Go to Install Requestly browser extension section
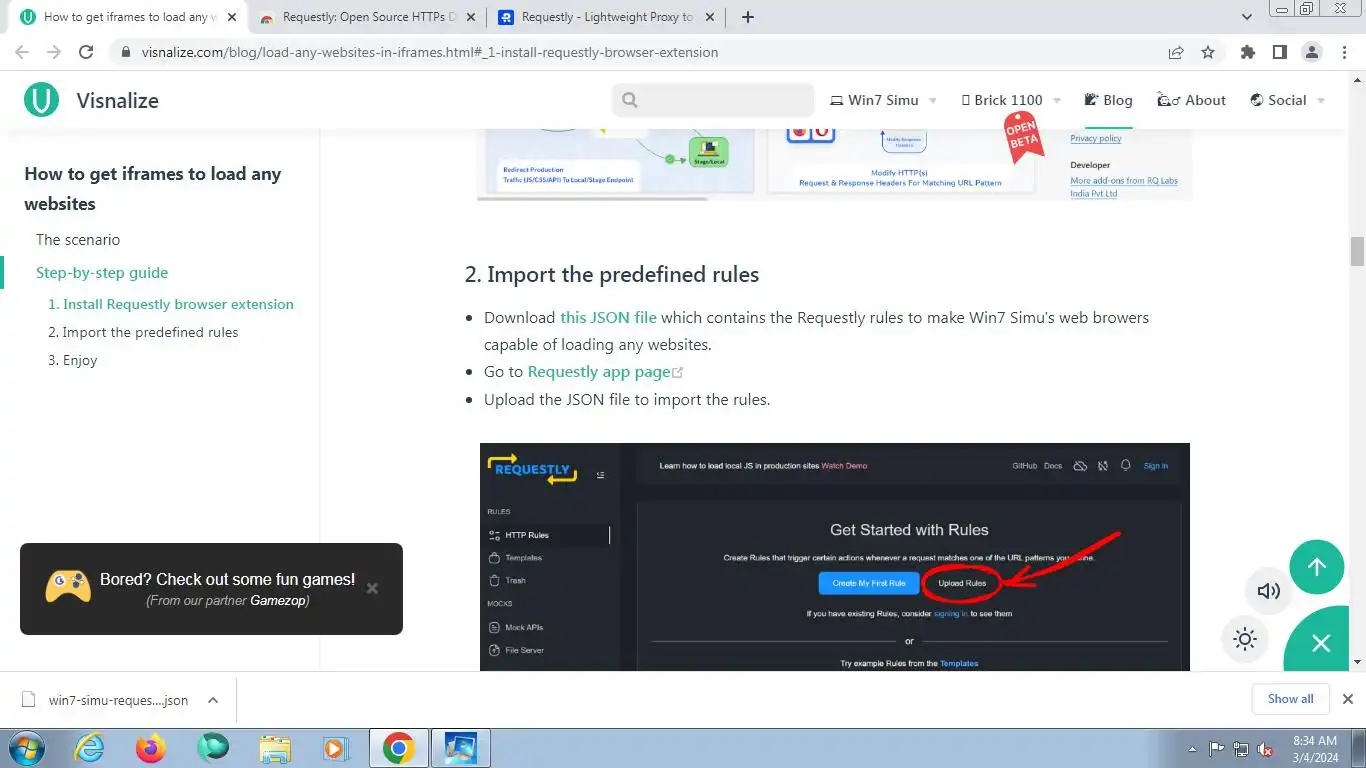 point(171,304)
